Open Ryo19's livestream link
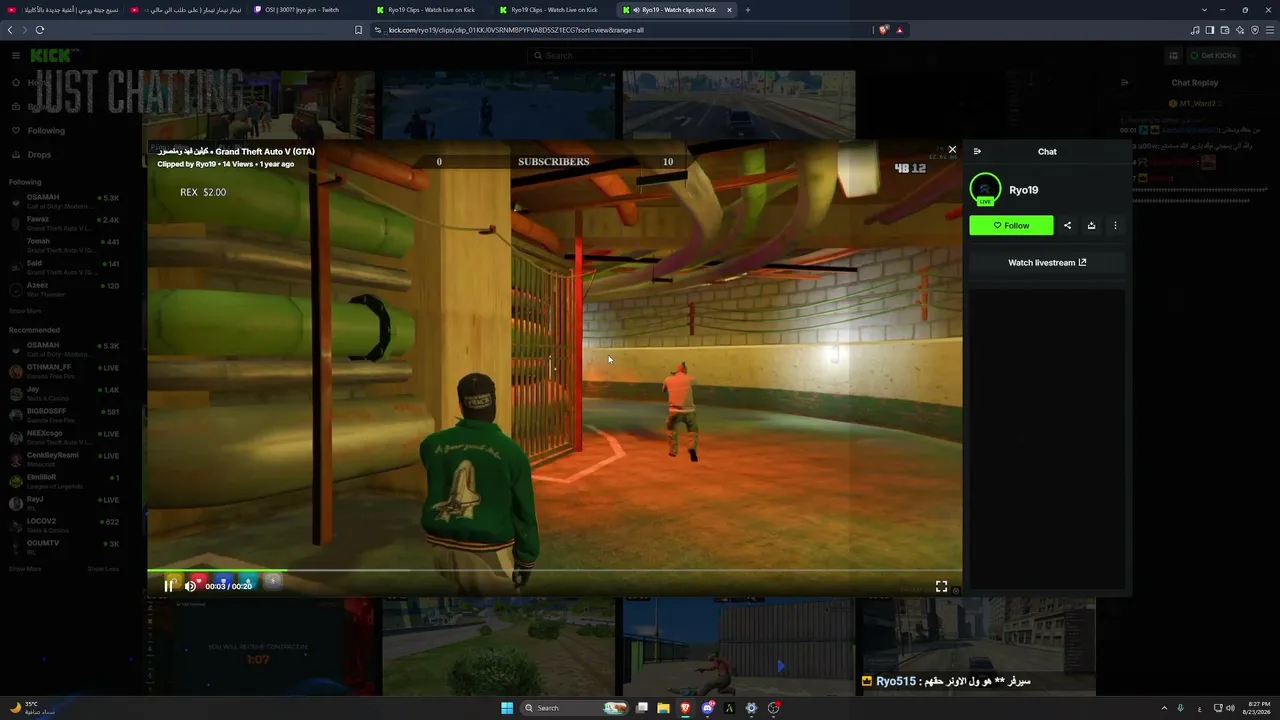The width and height of the screenshot is (1280, 720). [1047, 263]
